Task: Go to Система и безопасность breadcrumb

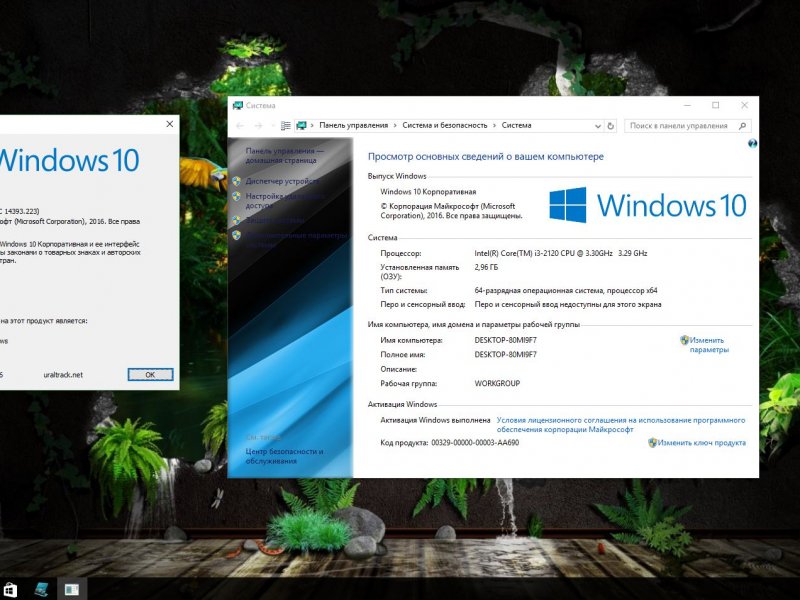Action: pyautogui.click(x=445, y=126)
